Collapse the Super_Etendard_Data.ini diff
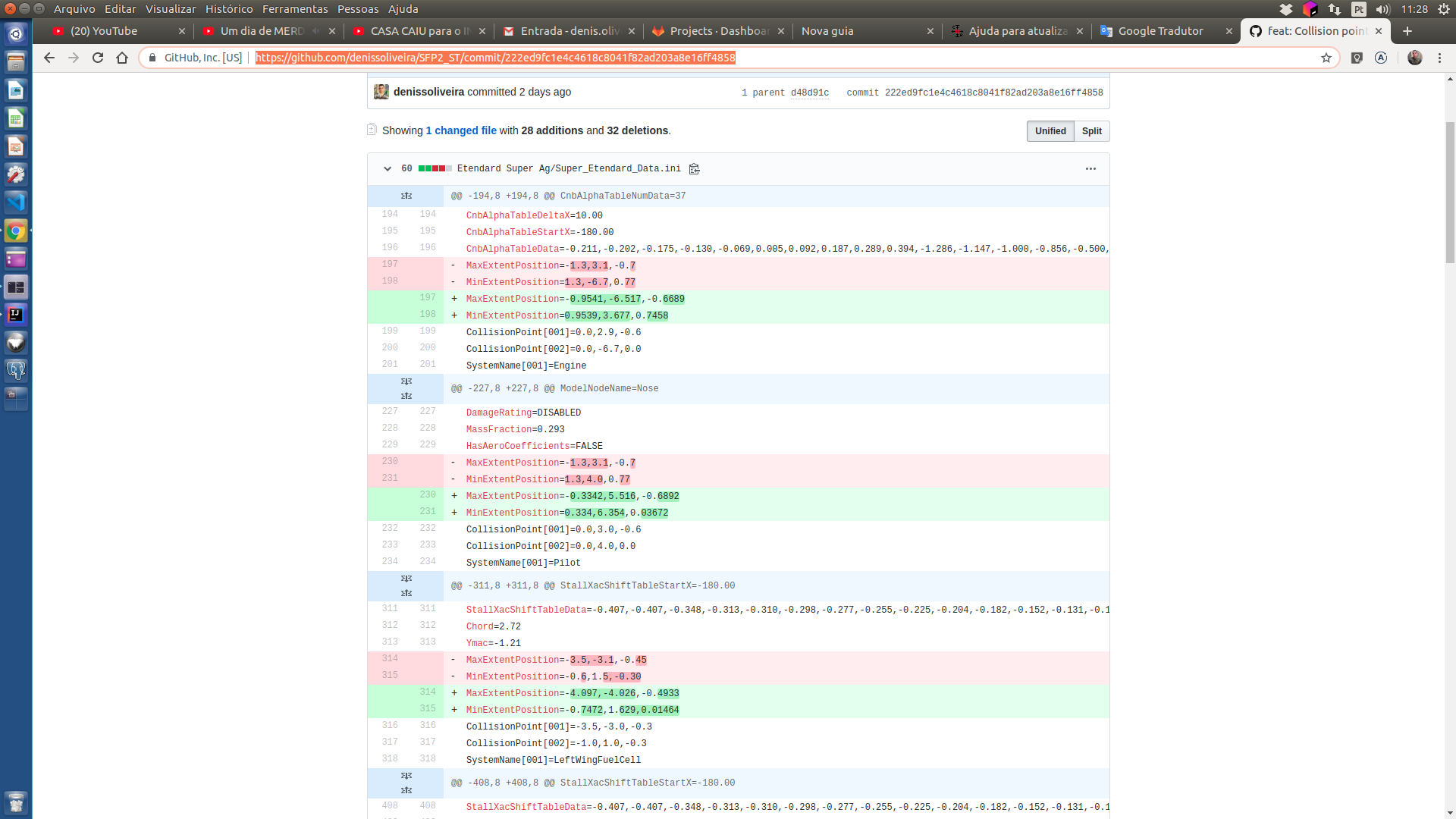Image resolution: width=1456 pixels, height=819 pixels. (388, 169)
